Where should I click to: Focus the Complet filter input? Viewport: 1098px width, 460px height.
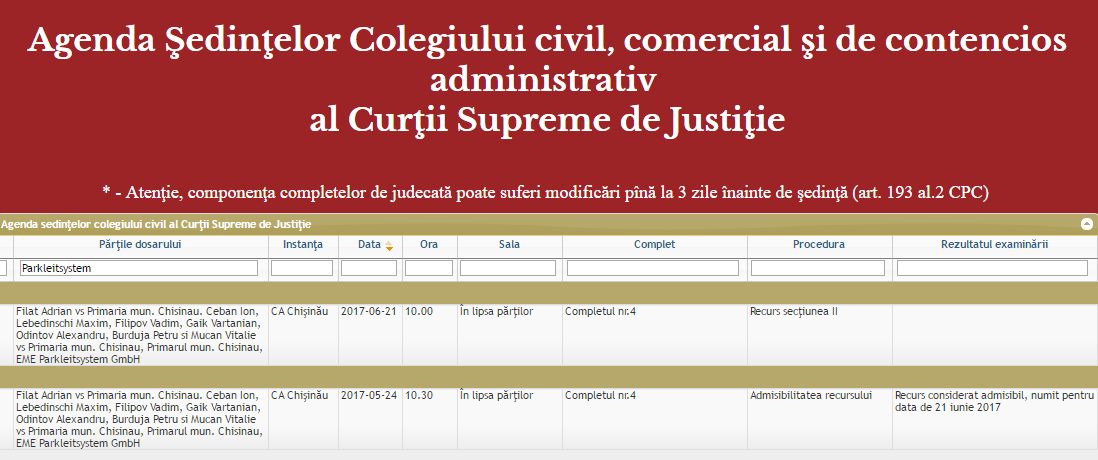[653, 268]
